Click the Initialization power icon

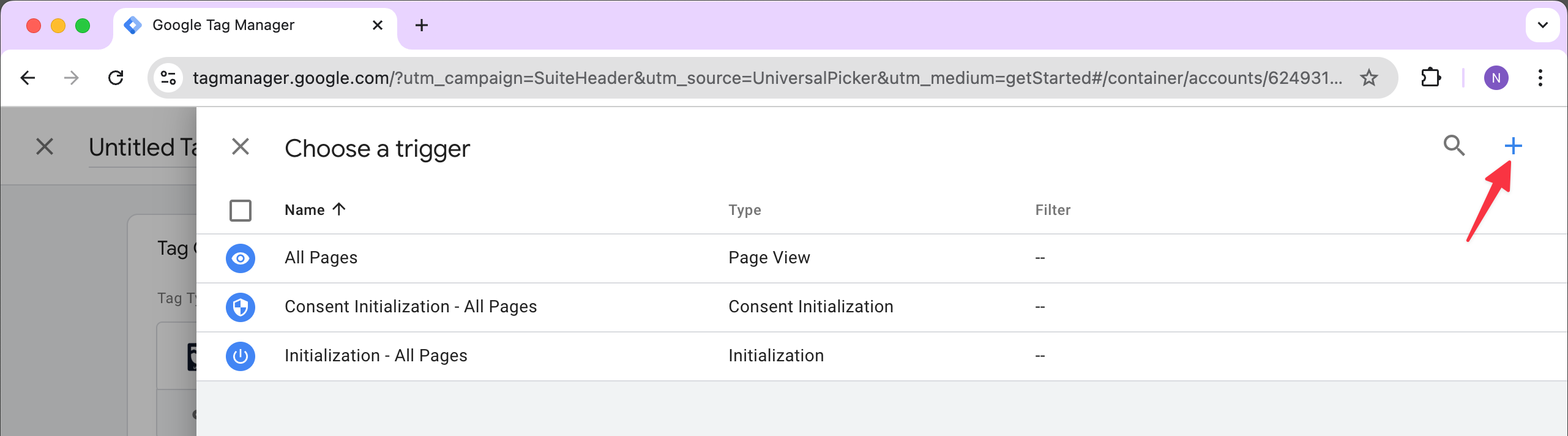(x=241, y=356)
